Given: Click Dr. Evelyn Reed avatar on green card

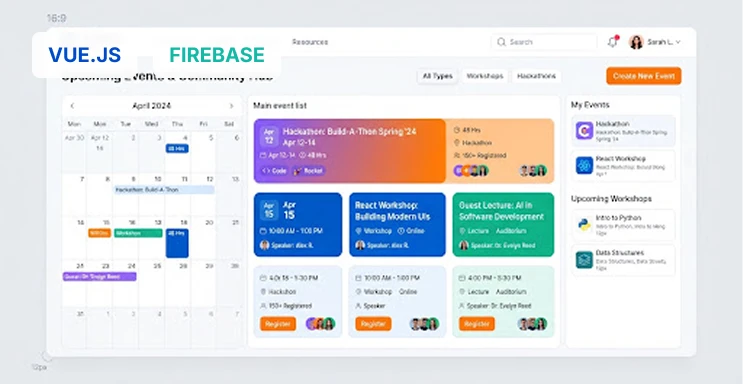Looking at the screenshot, I should [x=464, y=245].
